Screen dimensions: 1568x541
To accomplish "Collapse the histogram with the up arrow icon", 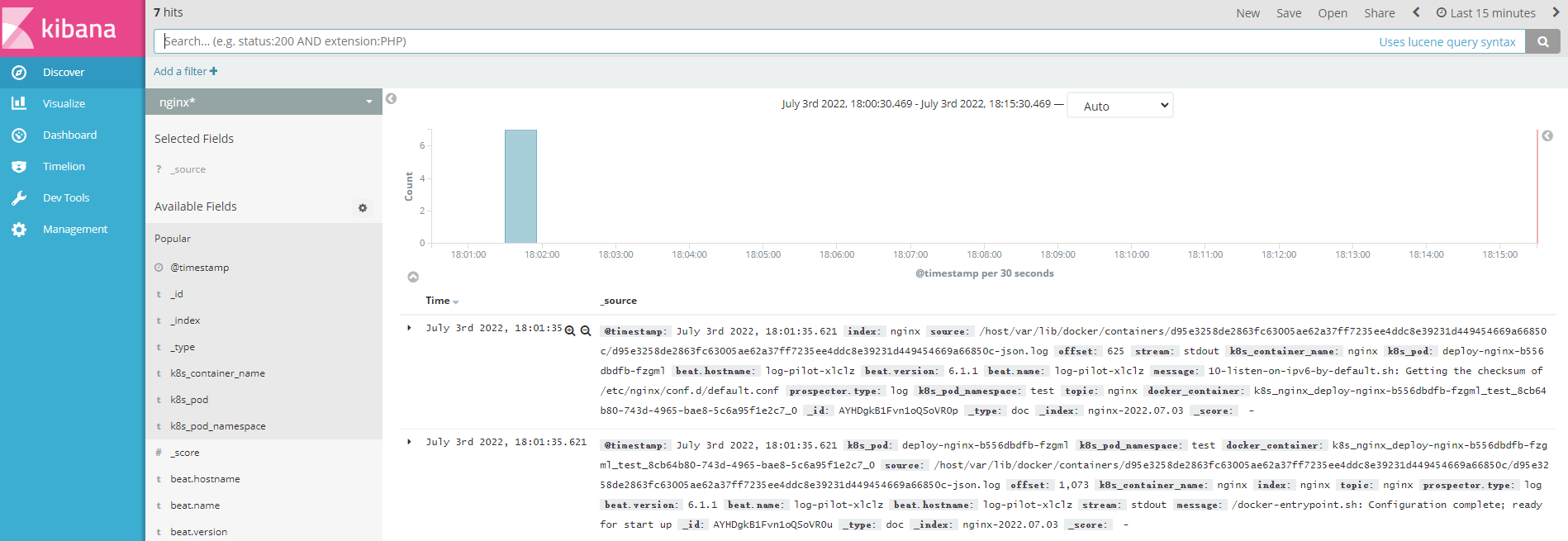I will point(413,277).
